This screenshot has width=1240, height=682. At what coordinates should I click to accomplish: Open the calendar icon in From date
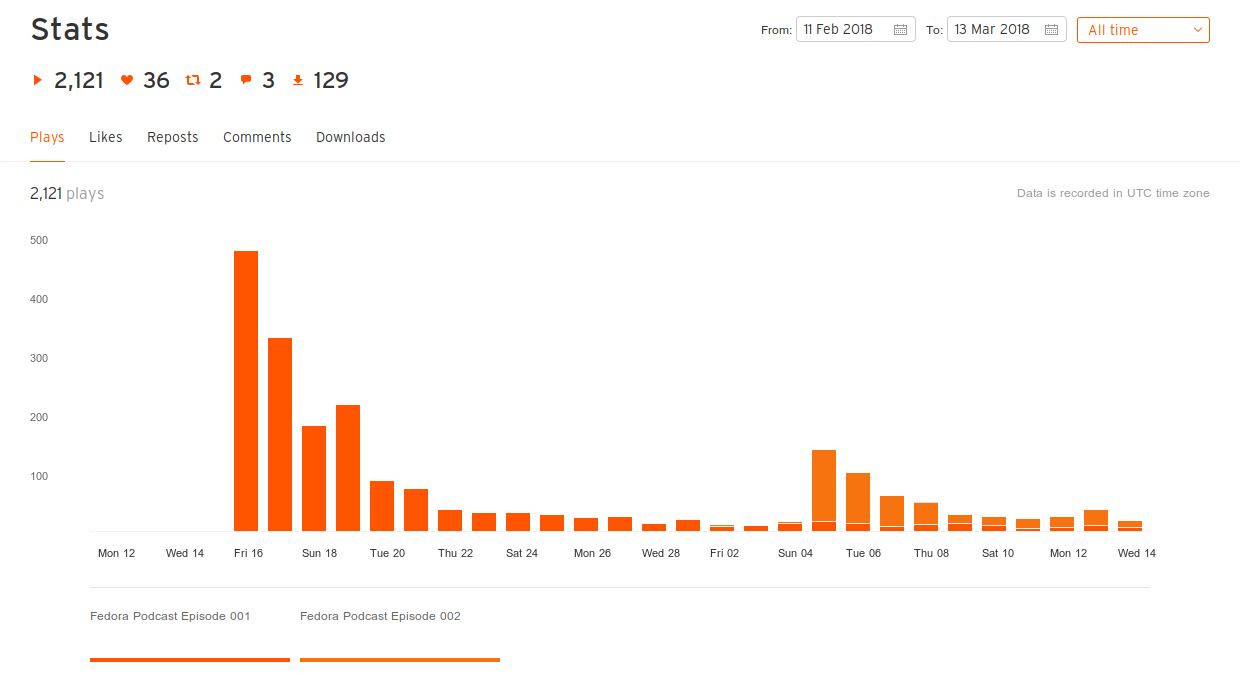coord(900,30)
